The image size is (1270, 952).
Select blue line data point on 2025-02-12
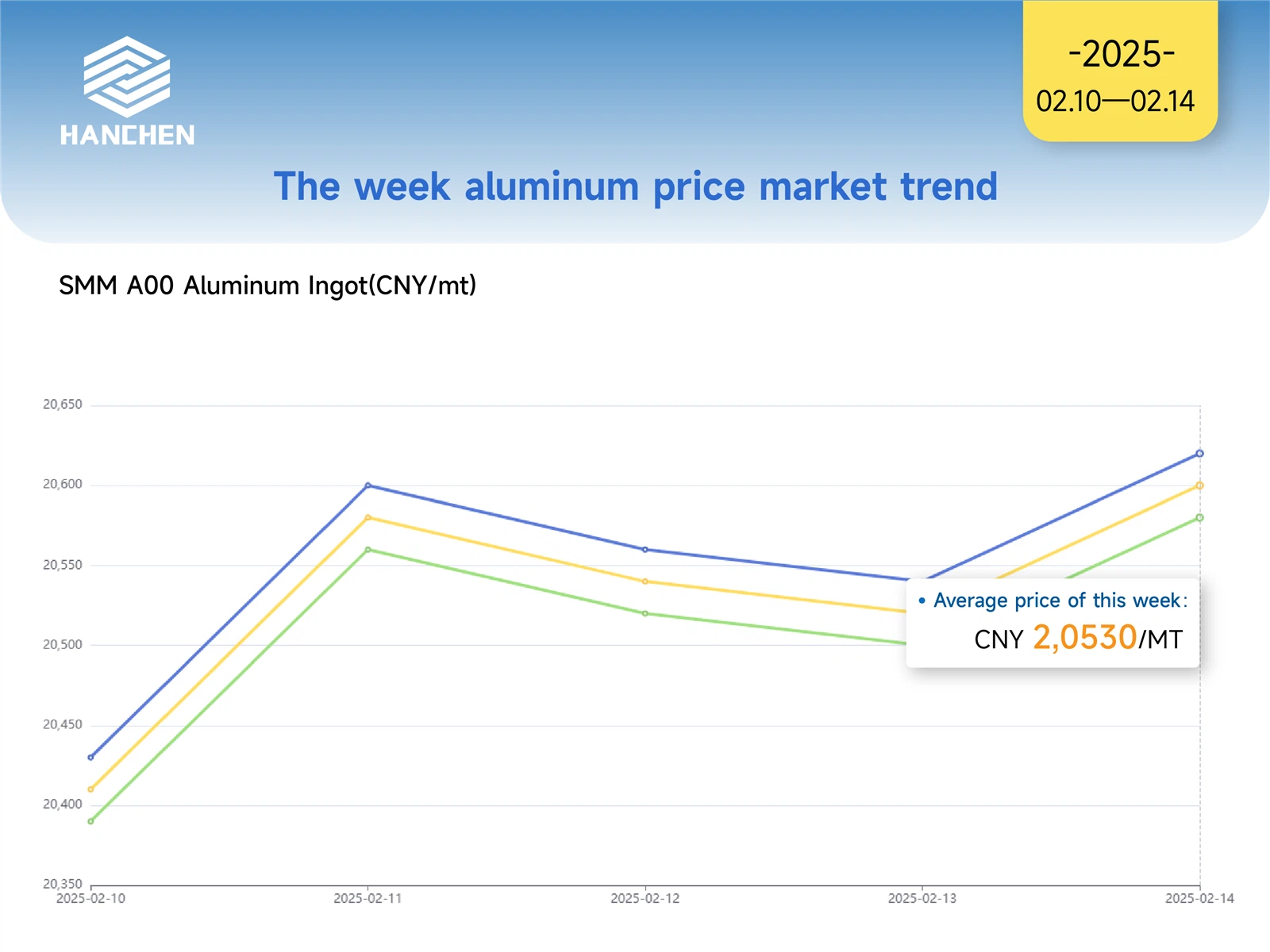click(x=645, y=549)
